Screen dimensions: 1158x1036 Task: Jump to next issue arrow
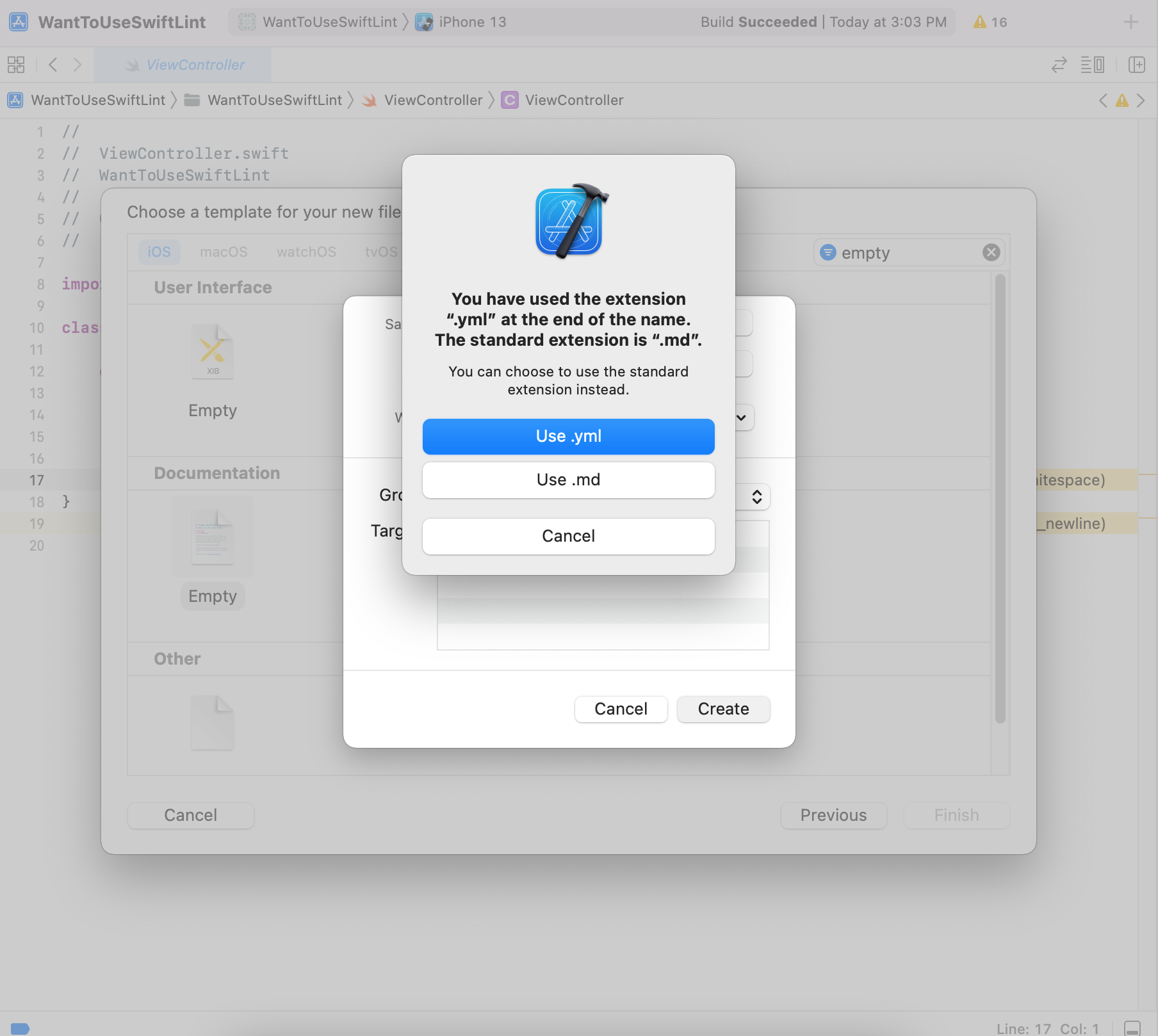1141,101
